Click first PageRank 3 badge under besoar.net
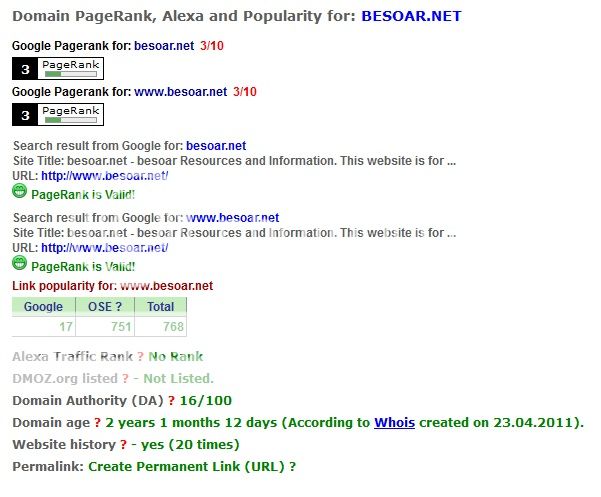 (x=58, y=69)
